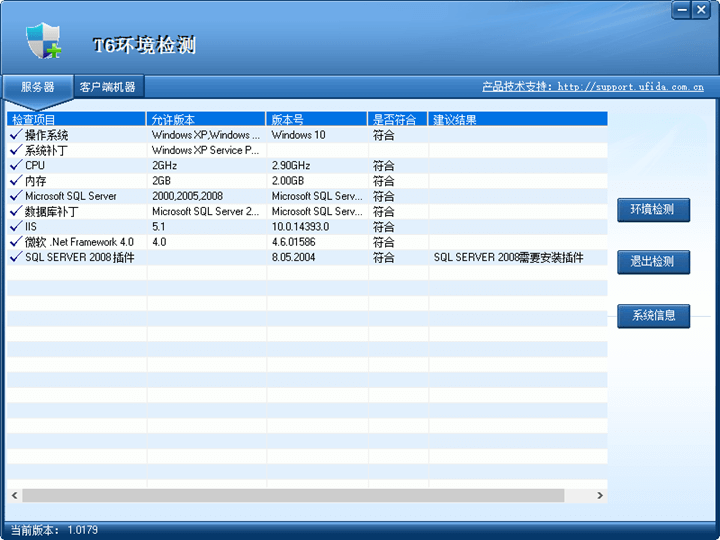Click the T6 shield logo icon
The height and width of the screenshot is (540, 720).
coord(44,40)
